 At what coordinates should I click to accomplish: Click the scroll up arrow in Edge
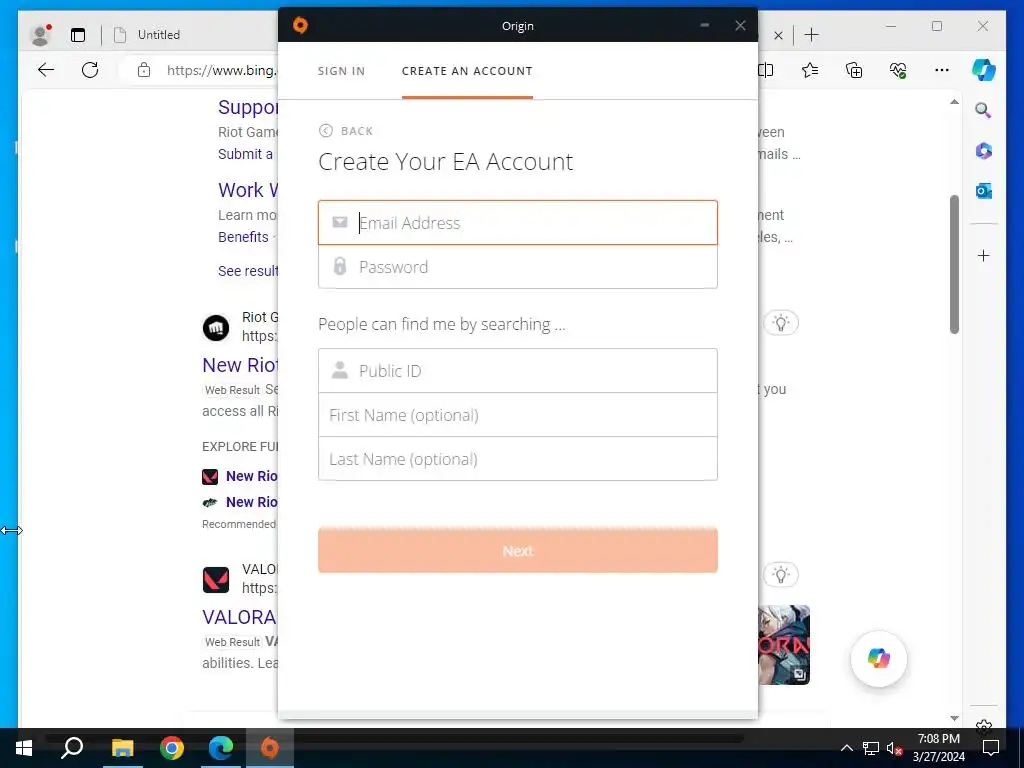[x=954, y=102]
